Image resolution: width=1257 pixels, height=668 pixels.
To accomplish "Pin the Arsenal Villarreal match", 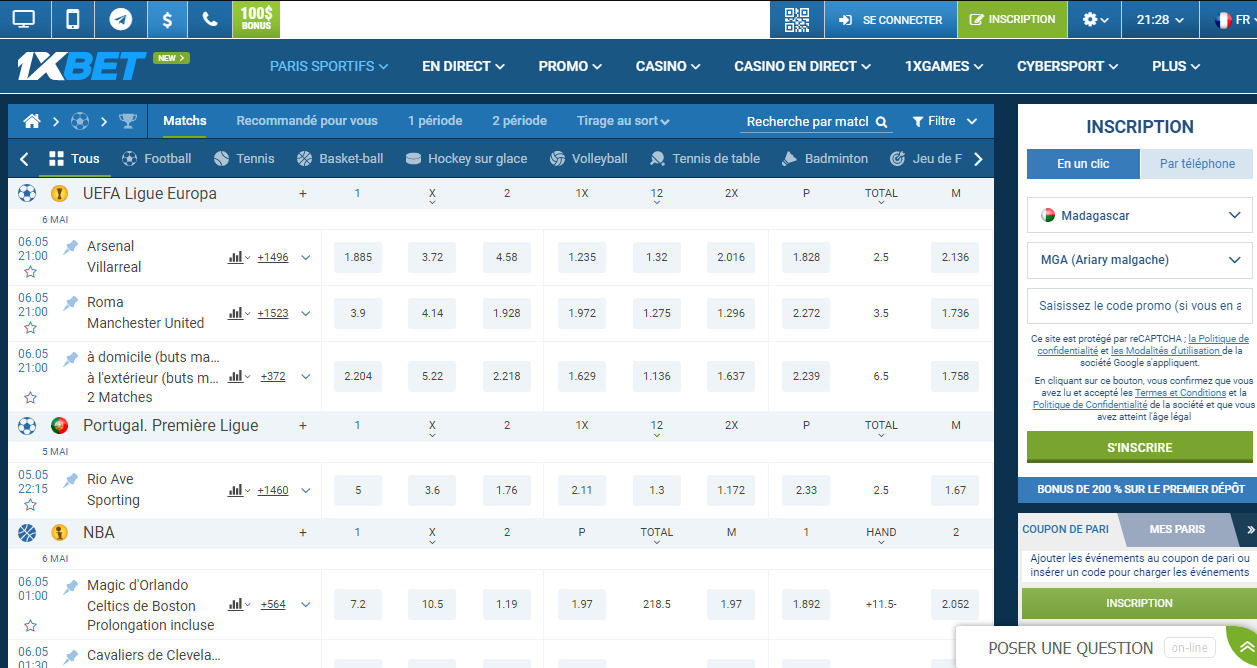I will pos(71,246).
